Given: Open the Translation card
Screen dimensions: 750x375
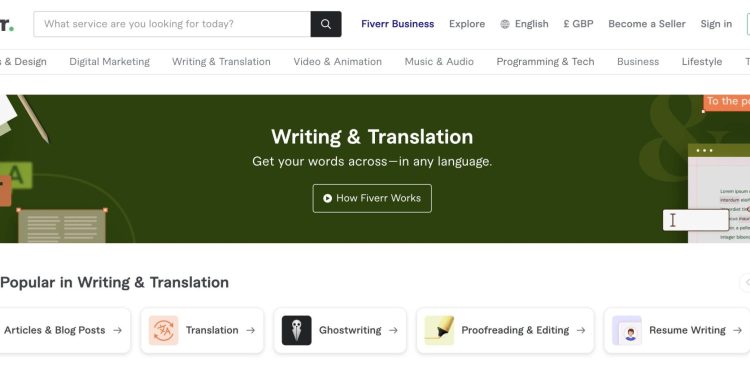Looking at the screenshot, I should pyautogui.click(x=202, y=331).
